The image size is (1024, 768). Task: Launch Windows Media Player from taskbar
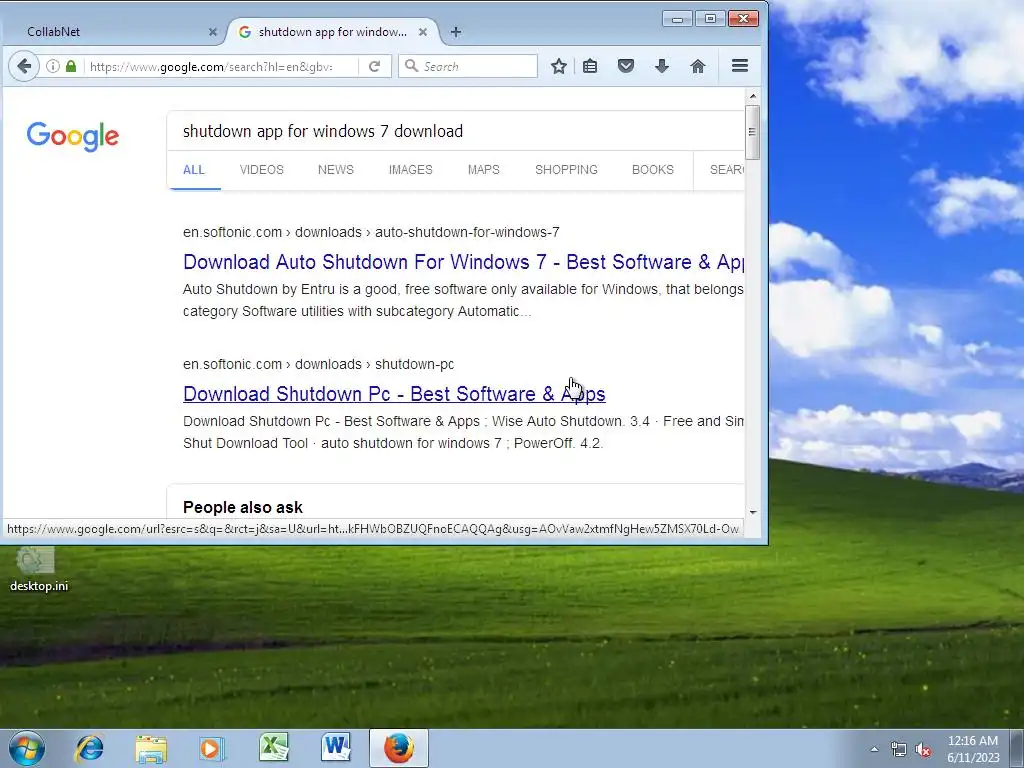click(211, 748)
